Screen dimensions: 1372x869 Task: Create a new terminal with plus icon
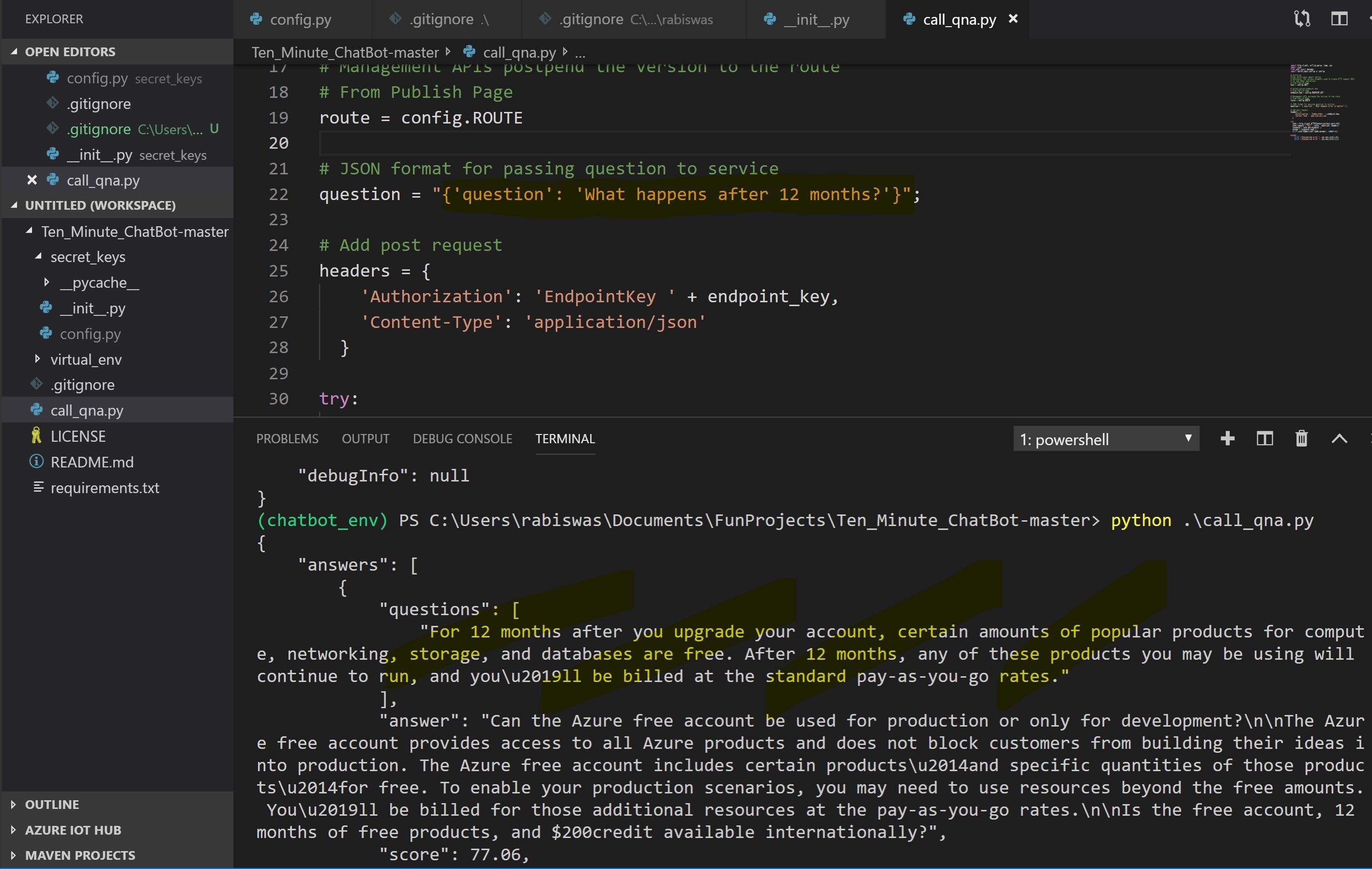coord(1227,438)
